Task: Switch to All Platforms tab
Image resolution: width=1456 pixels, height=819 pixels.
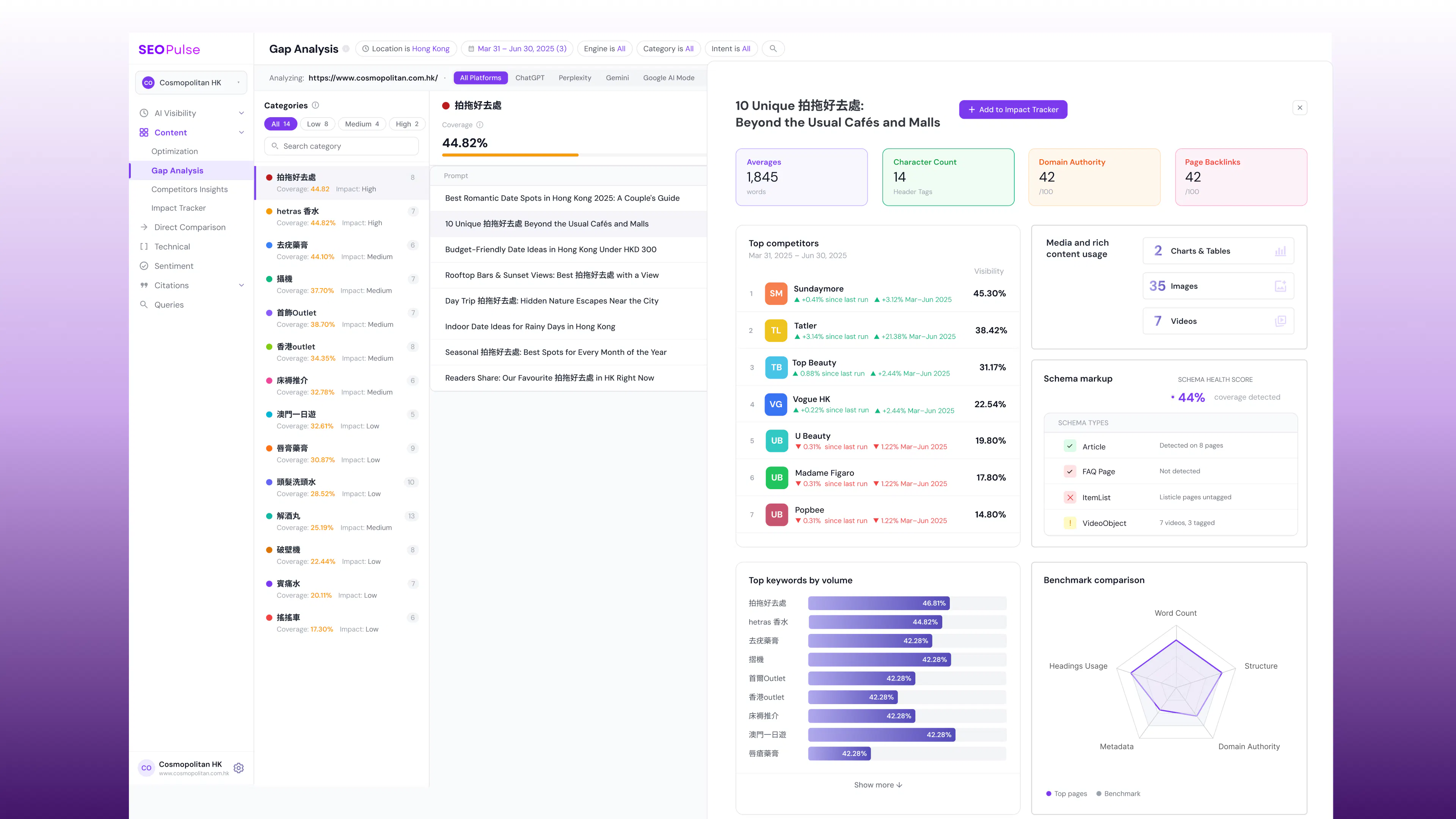Action: coord(480,78)
